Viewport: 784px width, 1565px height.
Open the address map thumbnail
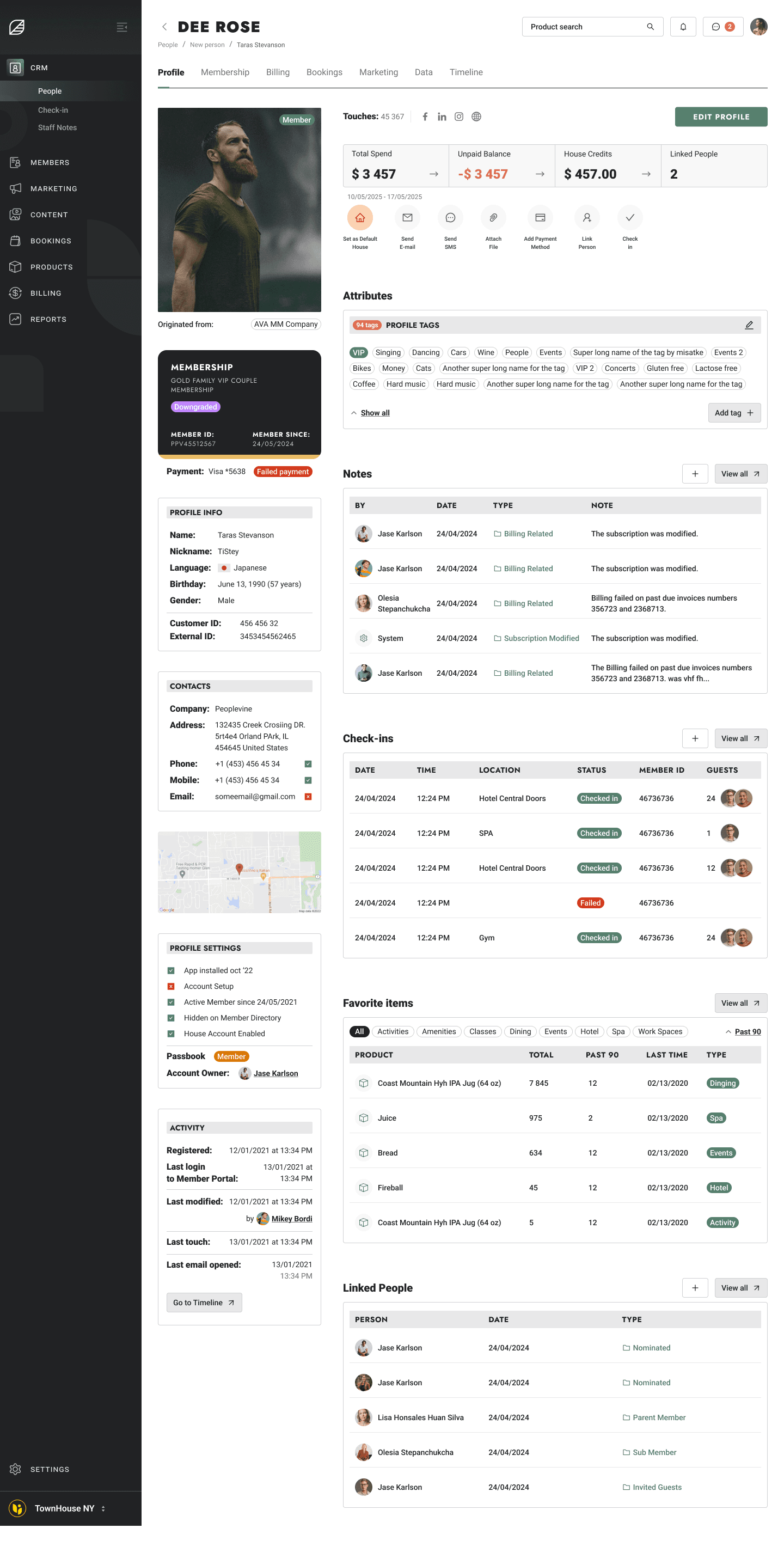[239, 872]
